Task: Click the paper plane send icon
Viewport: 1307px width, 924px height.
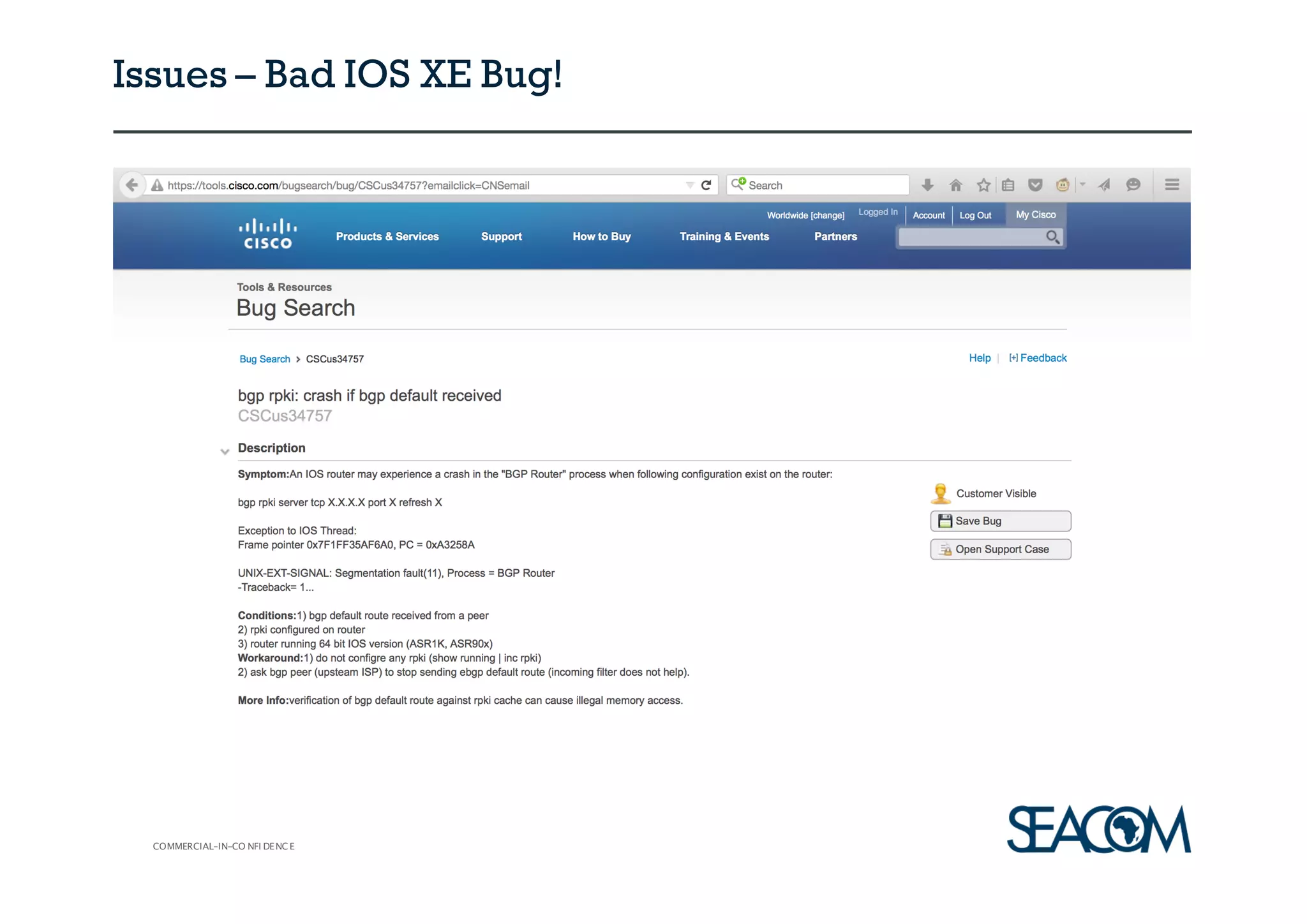Action: 1104,185
